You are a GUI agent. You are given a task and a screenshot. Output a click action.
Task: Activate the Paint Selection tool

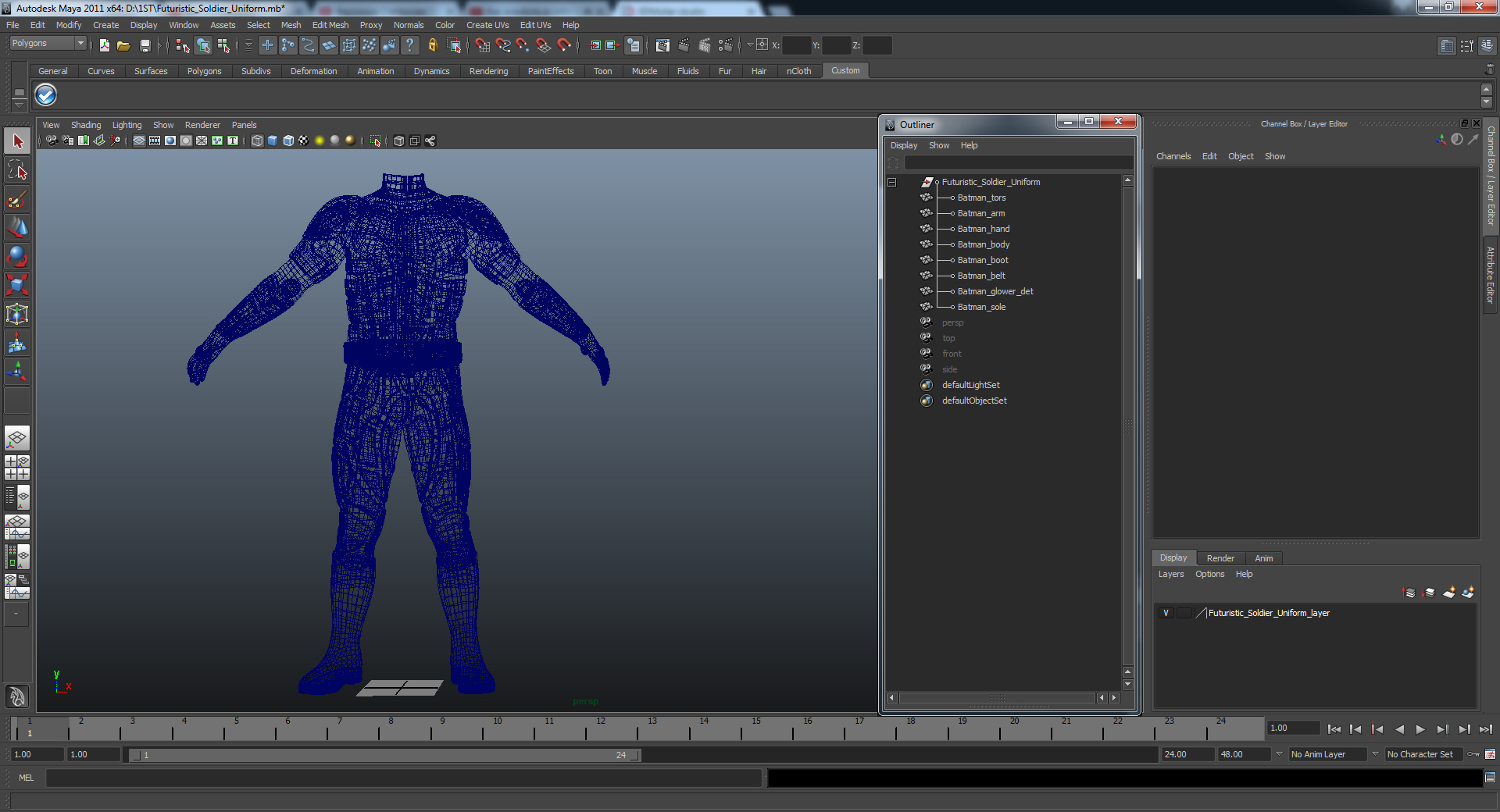17,199
